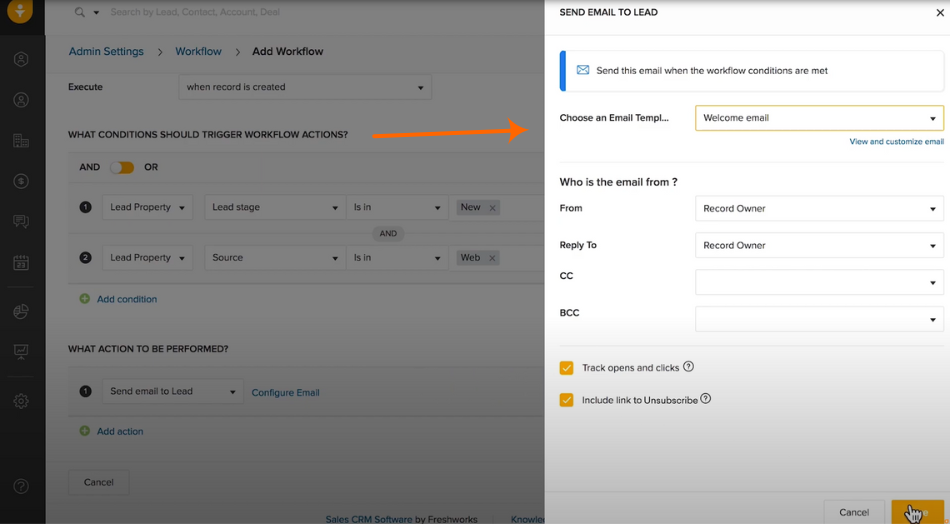This screenshot has height=524, width=950.
Task: Click the Freshsales logo icon in the sidebar
Action: (21, 12)
